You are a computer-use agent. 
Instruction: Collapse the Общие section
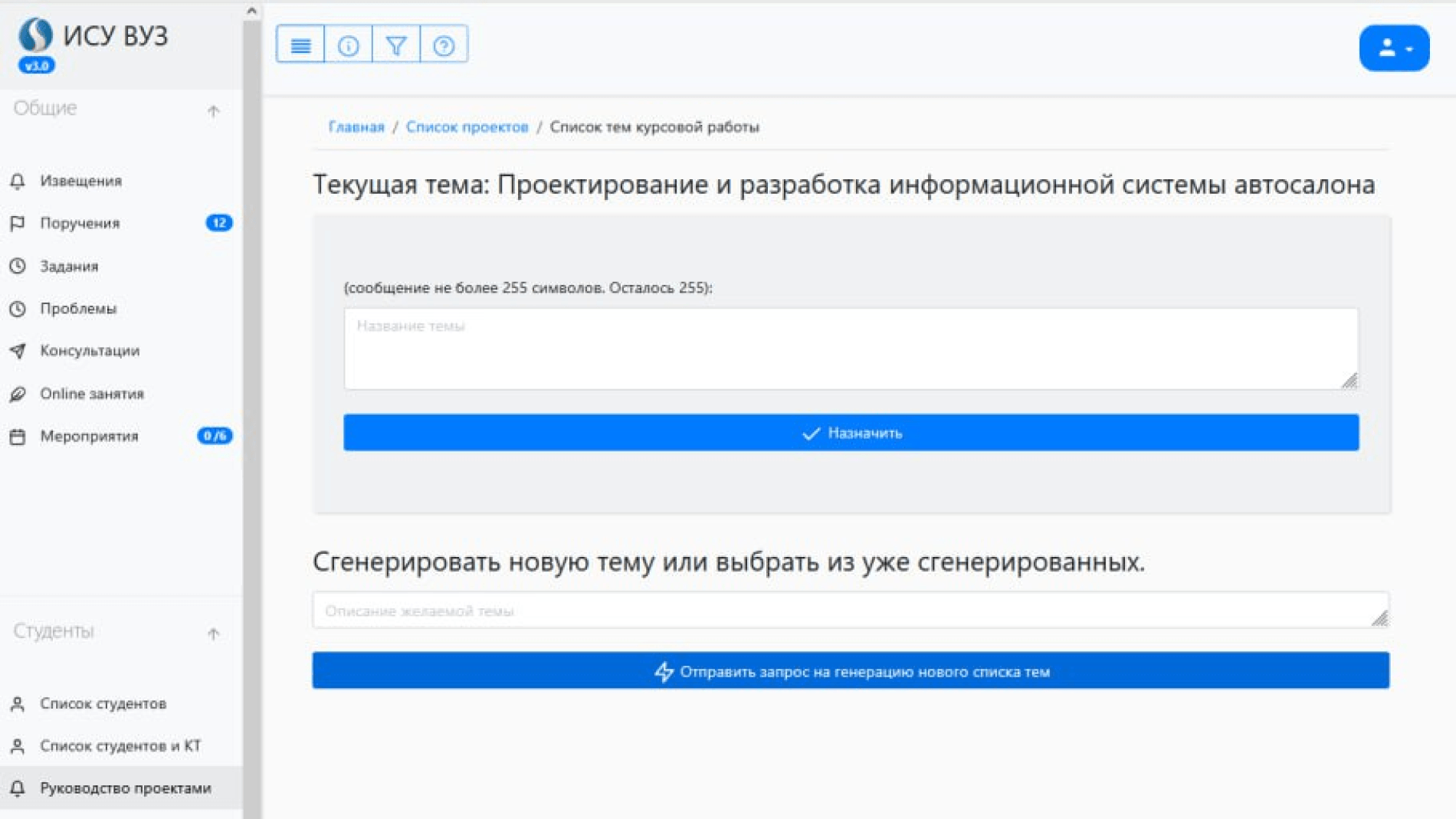point(212,111)
